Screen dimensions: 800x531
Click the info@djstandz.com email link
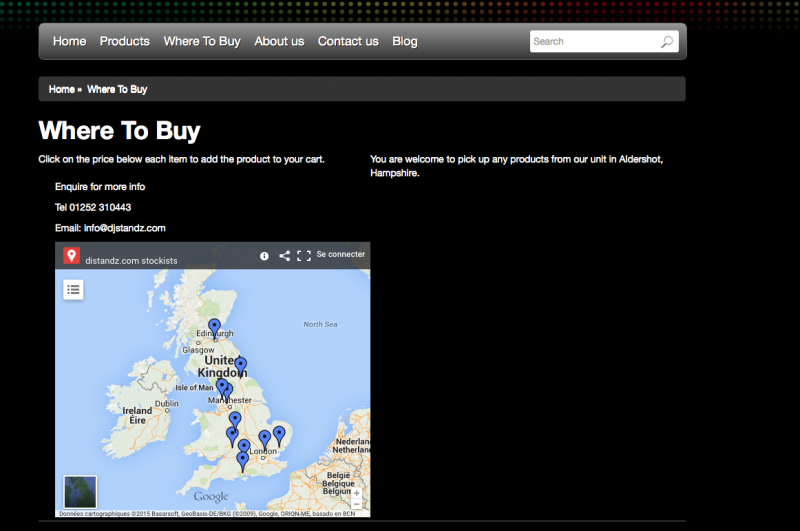(x=124, y=228)
